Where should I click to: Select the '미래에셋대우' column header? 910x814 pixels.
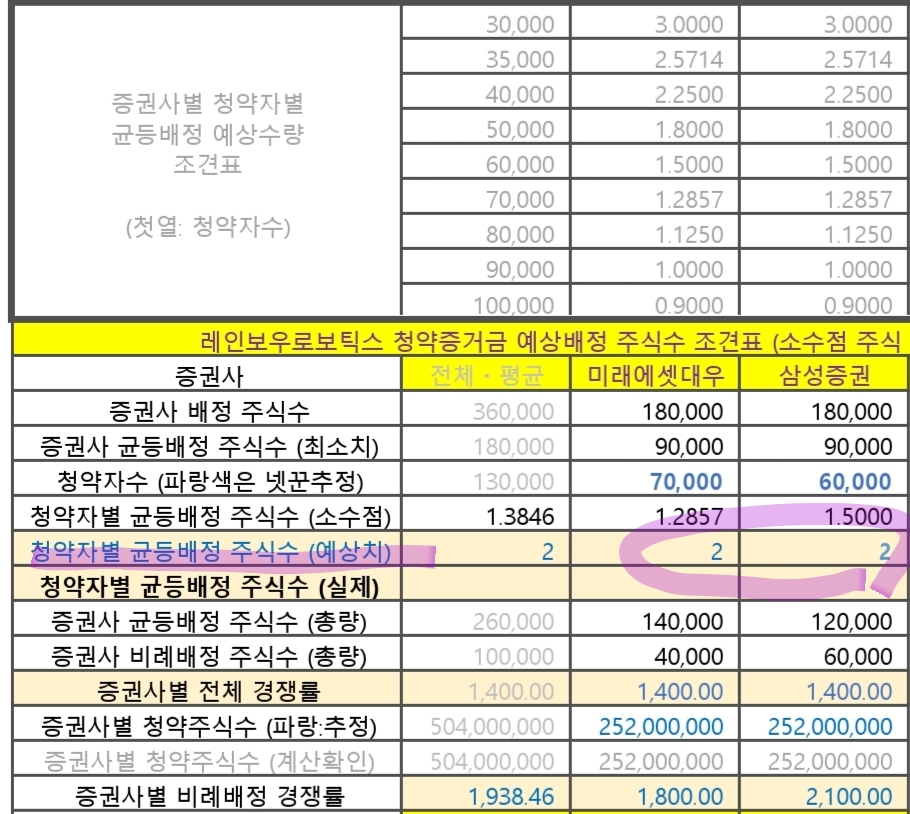point(655,374)
